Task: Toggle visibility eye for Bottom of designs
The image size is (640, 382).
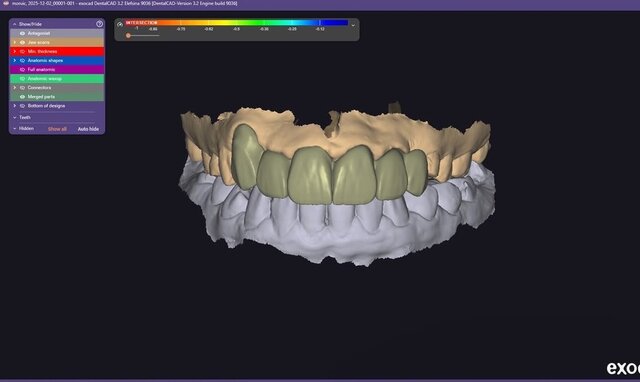Action: [x=22, y=106]
